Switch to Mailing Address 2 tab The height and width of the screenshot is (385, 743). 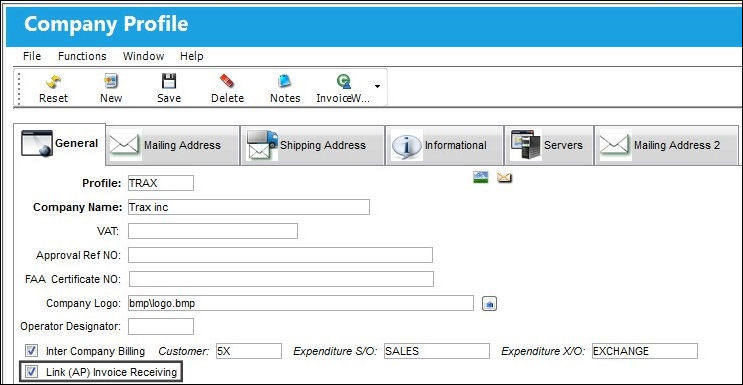(666, 146)
